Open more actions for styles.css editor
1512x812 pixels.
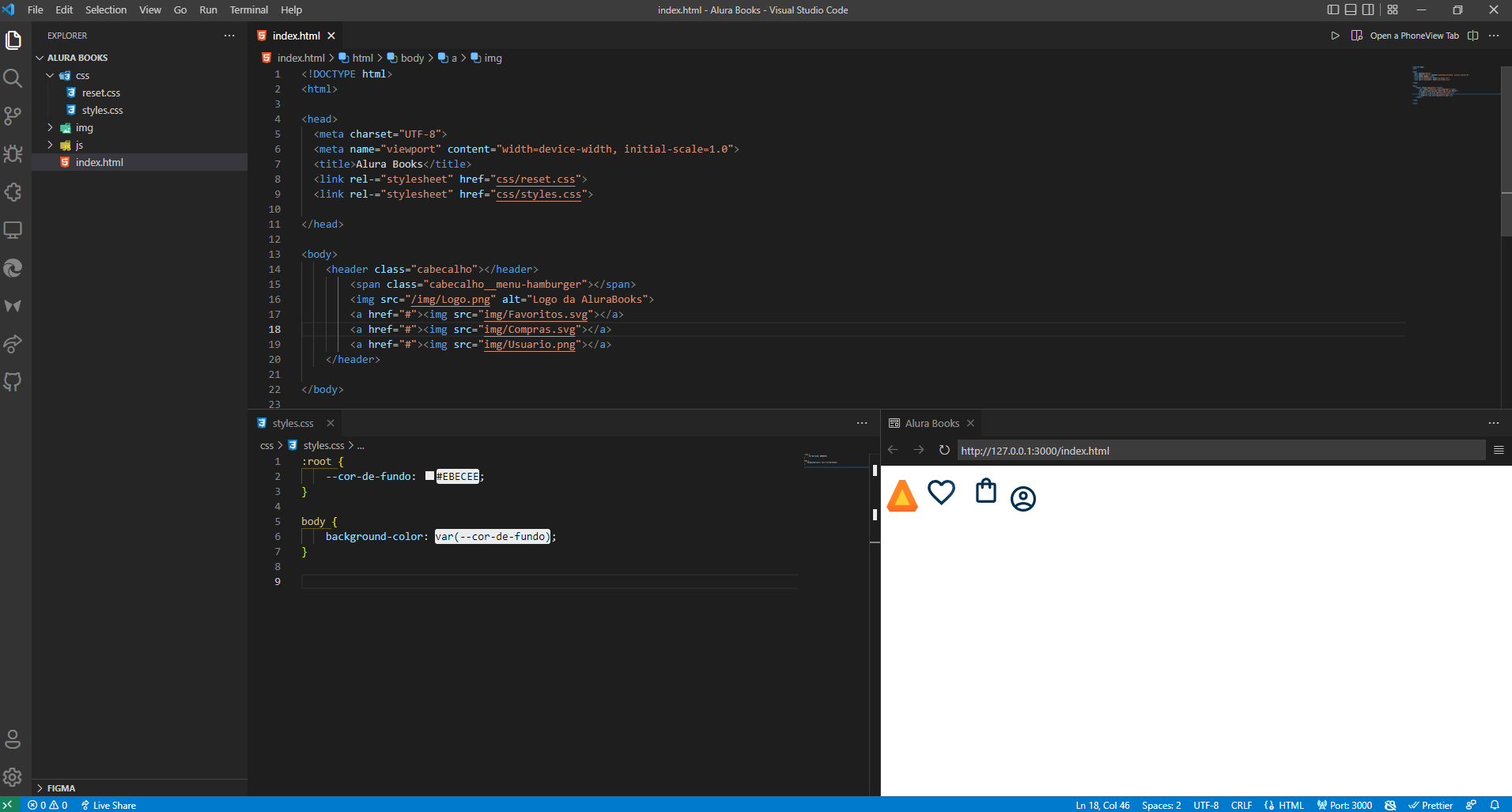(x=862, y=423)
